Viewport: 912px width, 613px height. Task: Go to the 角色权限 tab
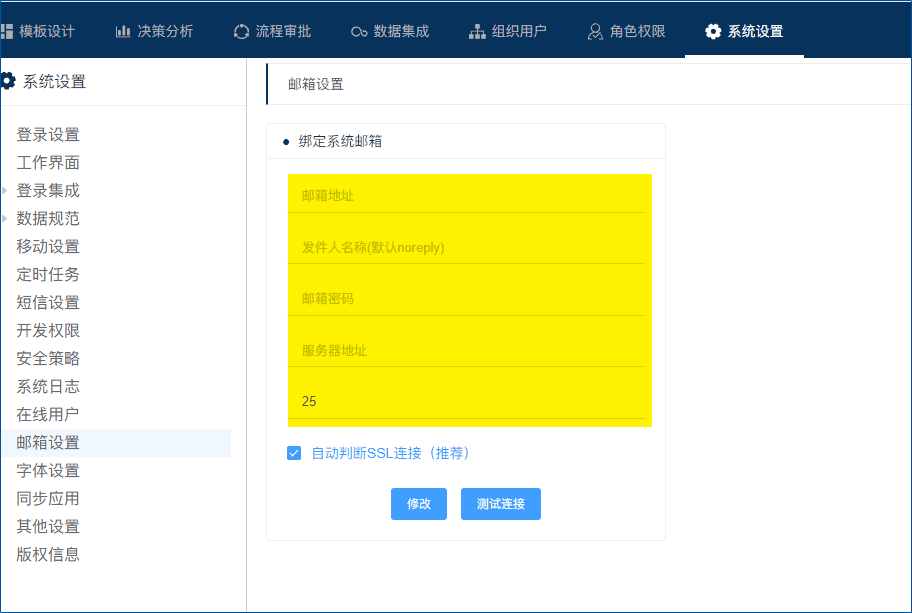click(637, 31)
